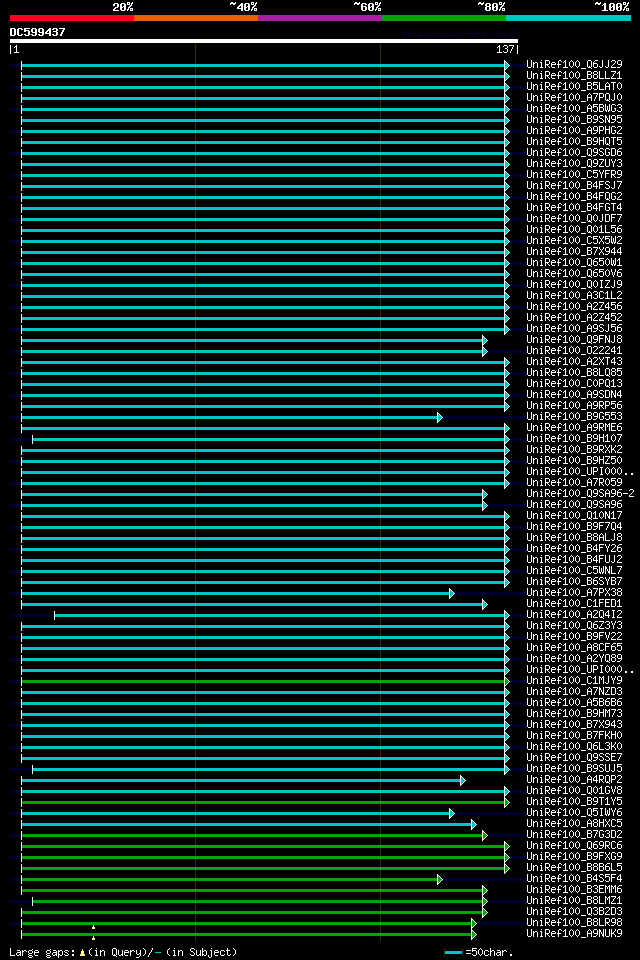This screenshot has width=640, height=960.
Task: Click the start tick of the UniRef100_A2Q4I2 bar
Action: click(x=55, y=615)
